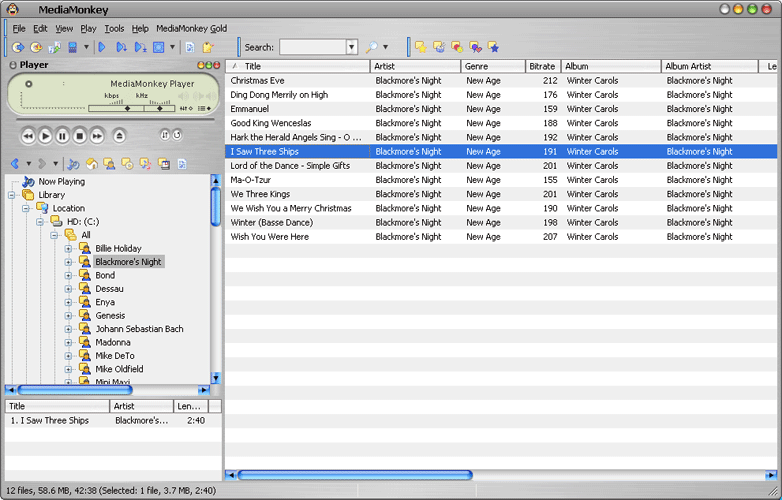782x500 pixels.
Task: Open the Play menu
Action: click(88, 28)
